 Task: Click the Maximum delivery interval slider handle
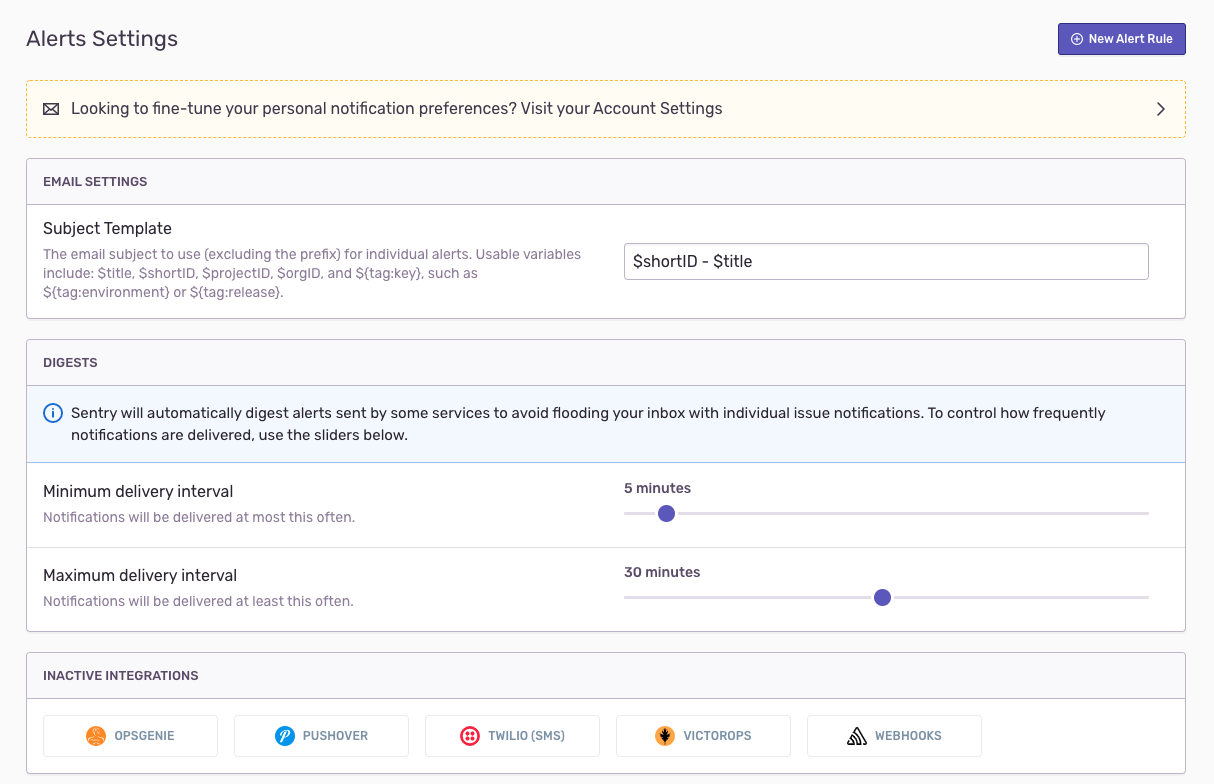[x=882, y=598]
